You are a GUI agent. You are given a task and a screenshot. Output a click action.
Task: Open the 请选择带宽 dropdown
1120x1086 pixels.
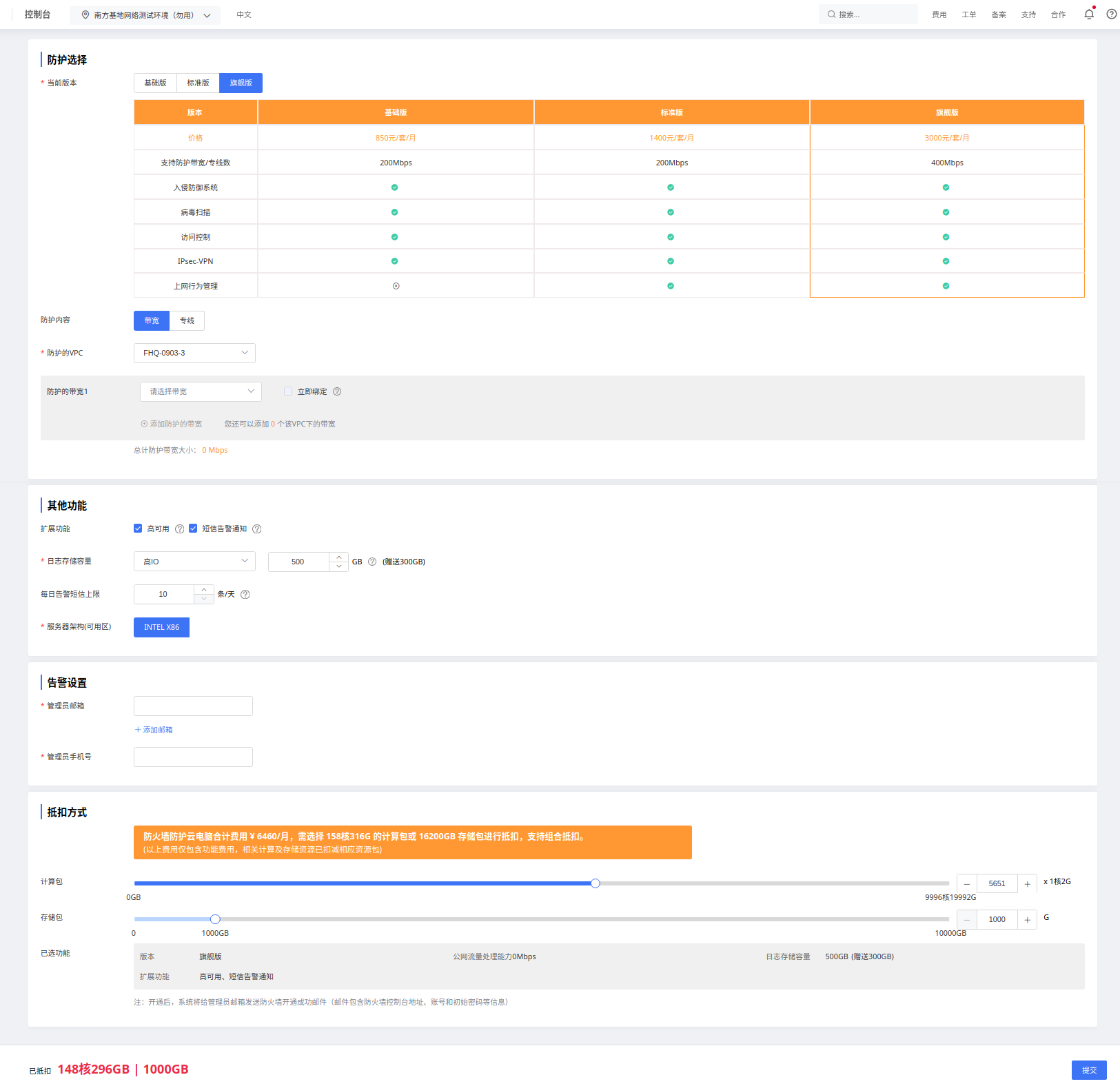201,391
